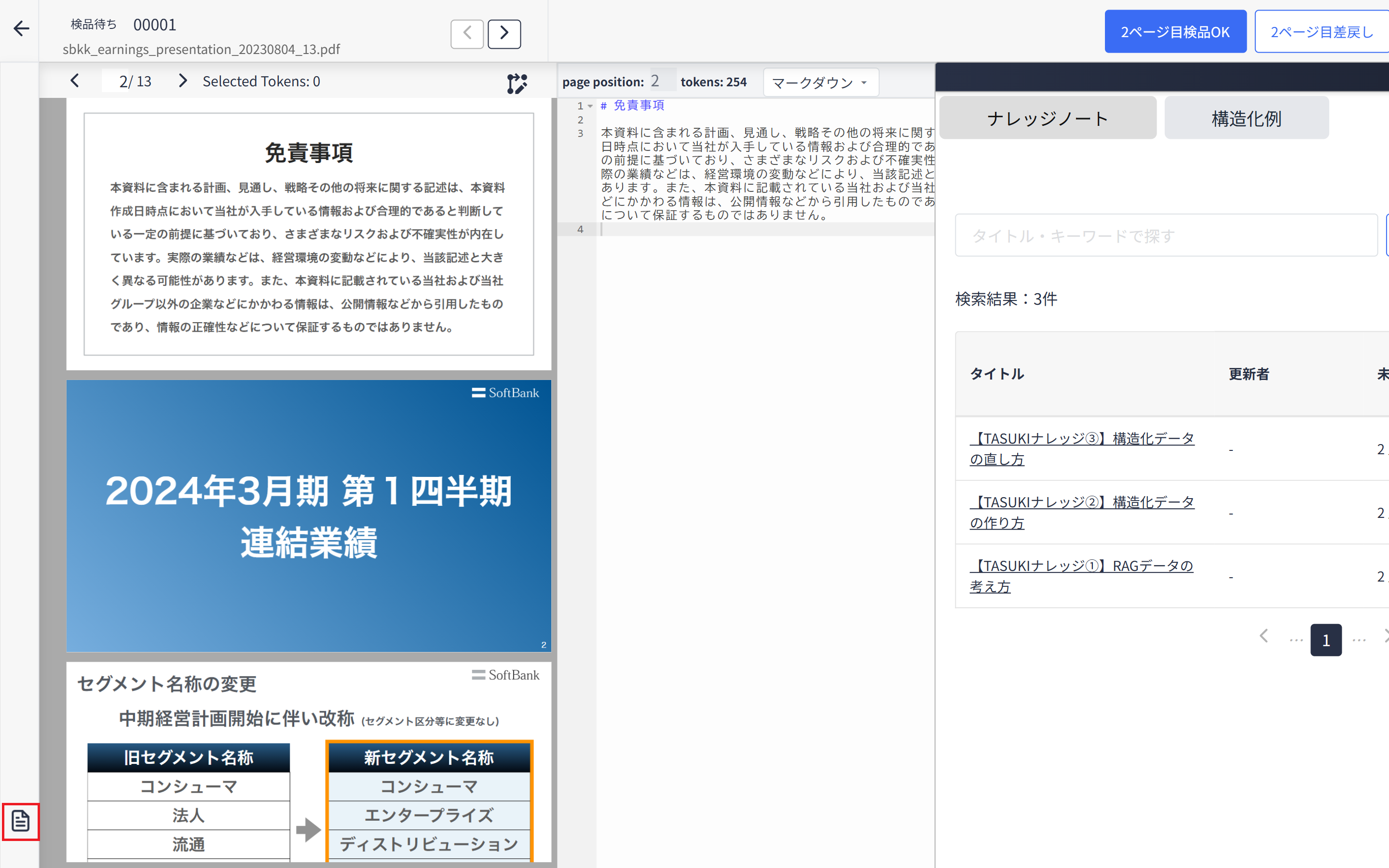Go to next PDF page arrow

coord(182,81)
